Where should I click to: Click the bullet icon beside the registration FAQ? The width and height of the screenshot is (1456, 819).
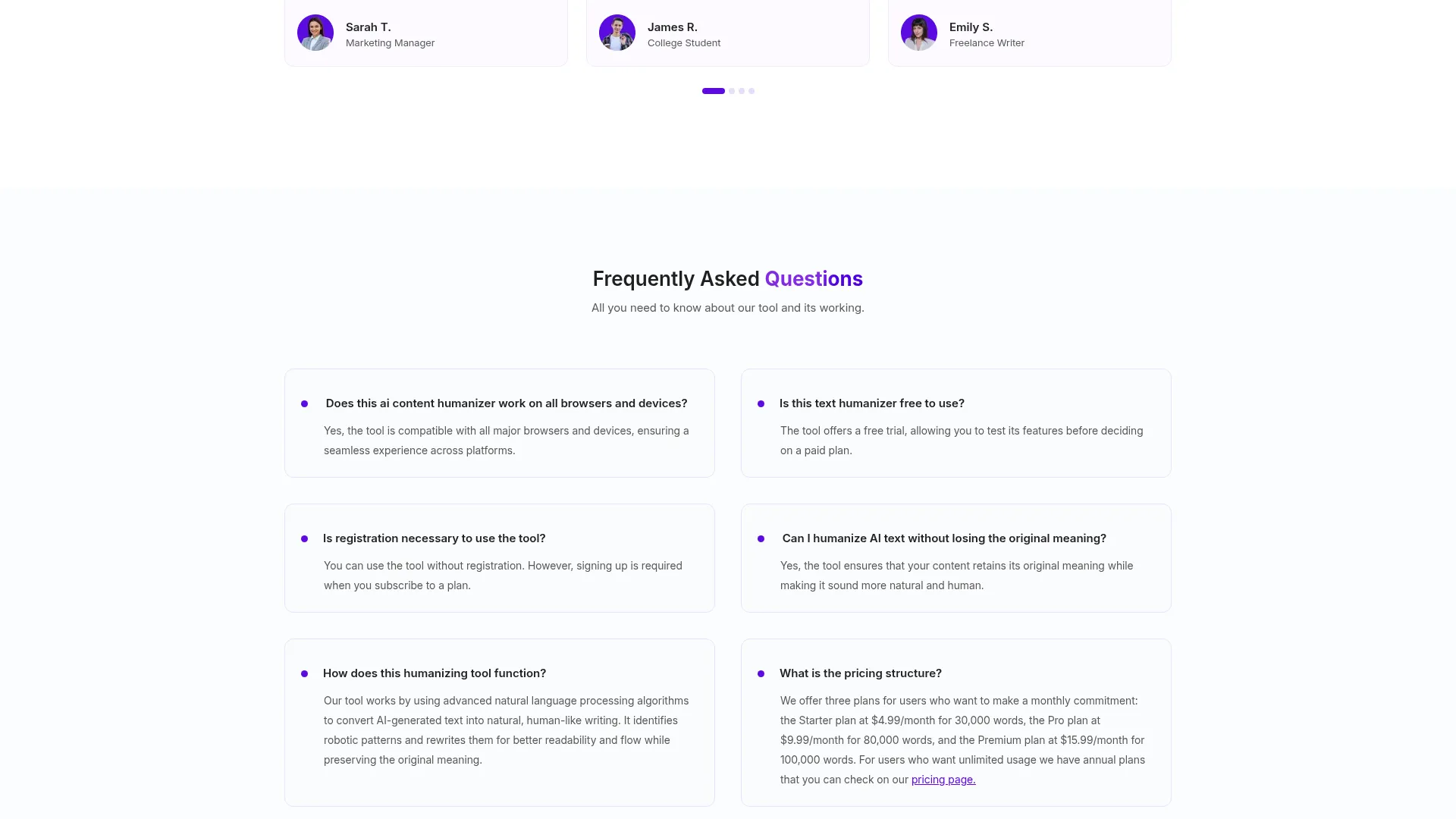(x=305, y=538)
